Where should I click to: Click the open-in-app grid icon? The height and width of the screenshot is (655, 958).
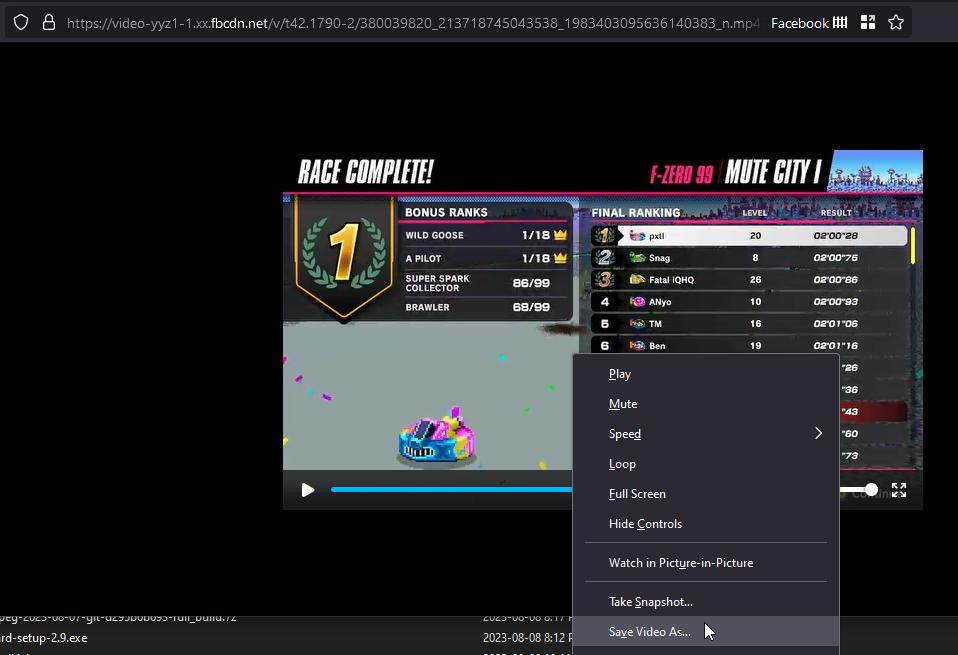(x=867, y=22)
